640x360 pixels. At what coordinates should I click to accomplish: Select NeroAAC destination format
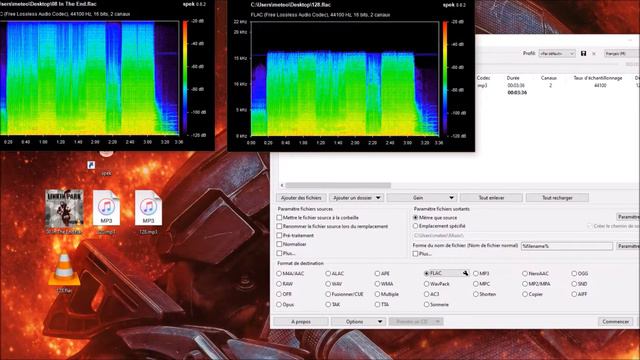[x=525, y=273]
